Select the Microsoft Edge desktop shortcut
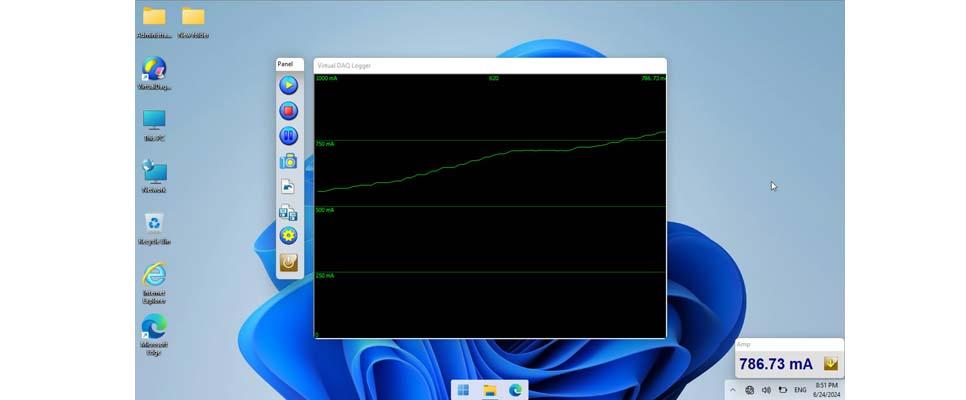This screenshot has height=400, width=966. [x=154, y=335]
